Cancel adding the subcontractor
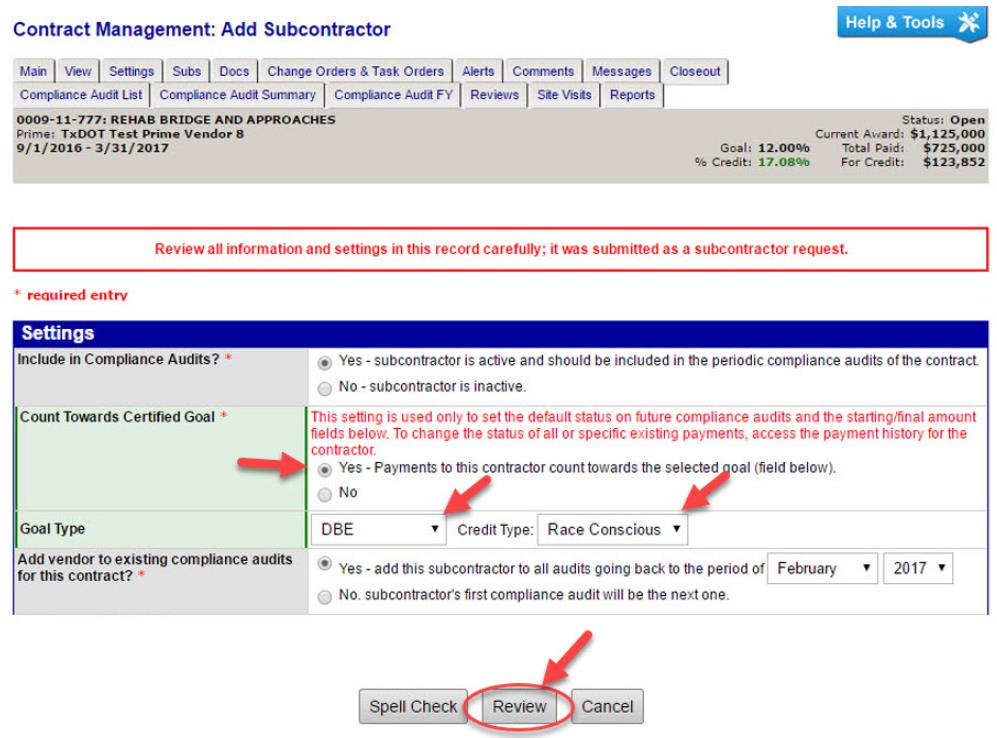Screen dimensions: 997x738 pos(608,706)
